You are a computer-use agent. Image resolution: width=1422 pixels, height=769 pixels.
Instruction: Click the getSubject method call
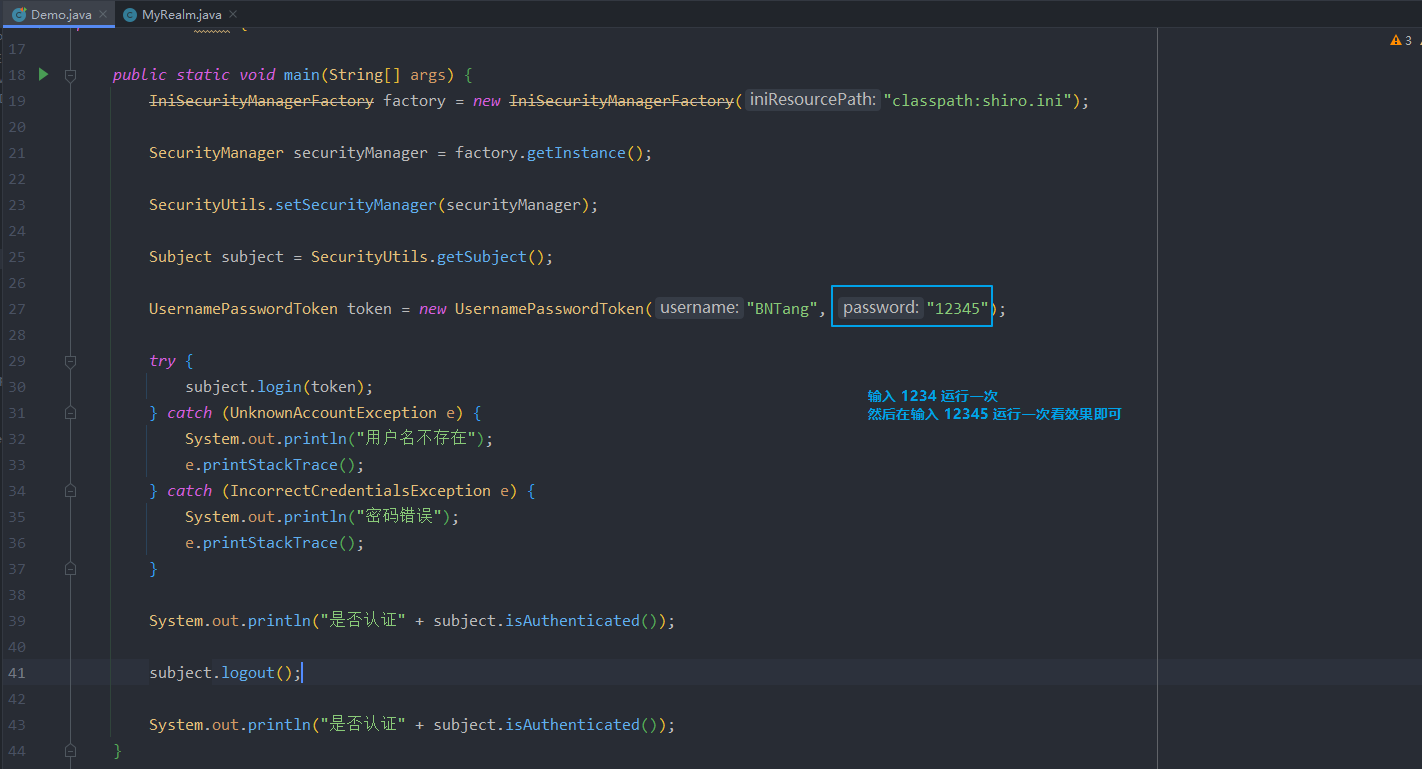click(481, 257)
